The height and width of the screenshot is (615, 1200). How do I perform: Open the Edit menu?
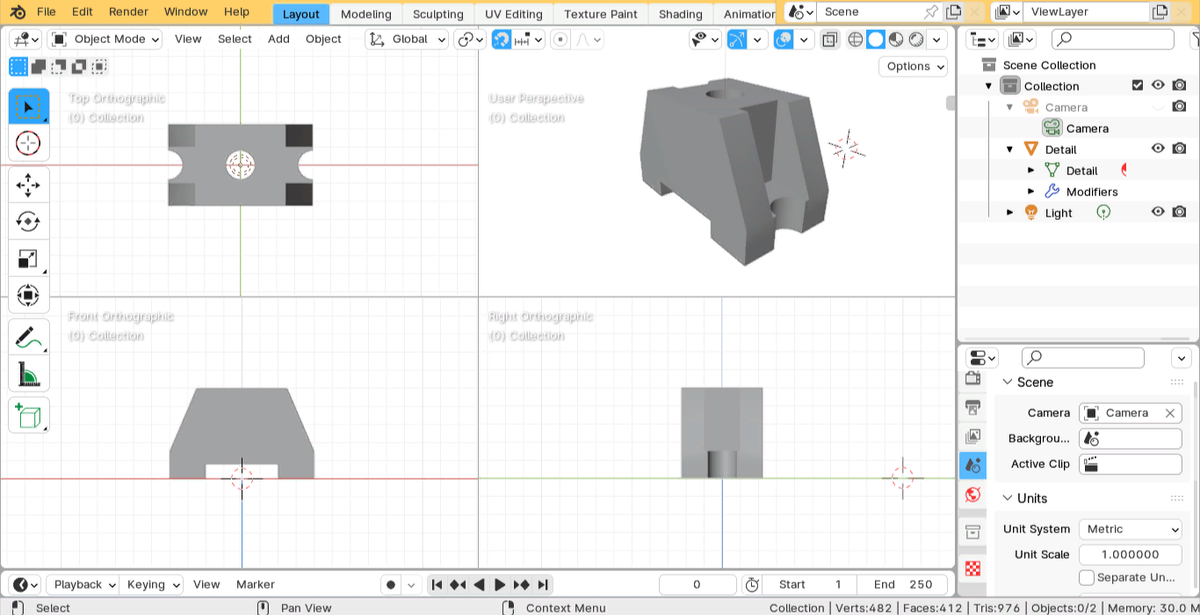click(x=82, y=12)
